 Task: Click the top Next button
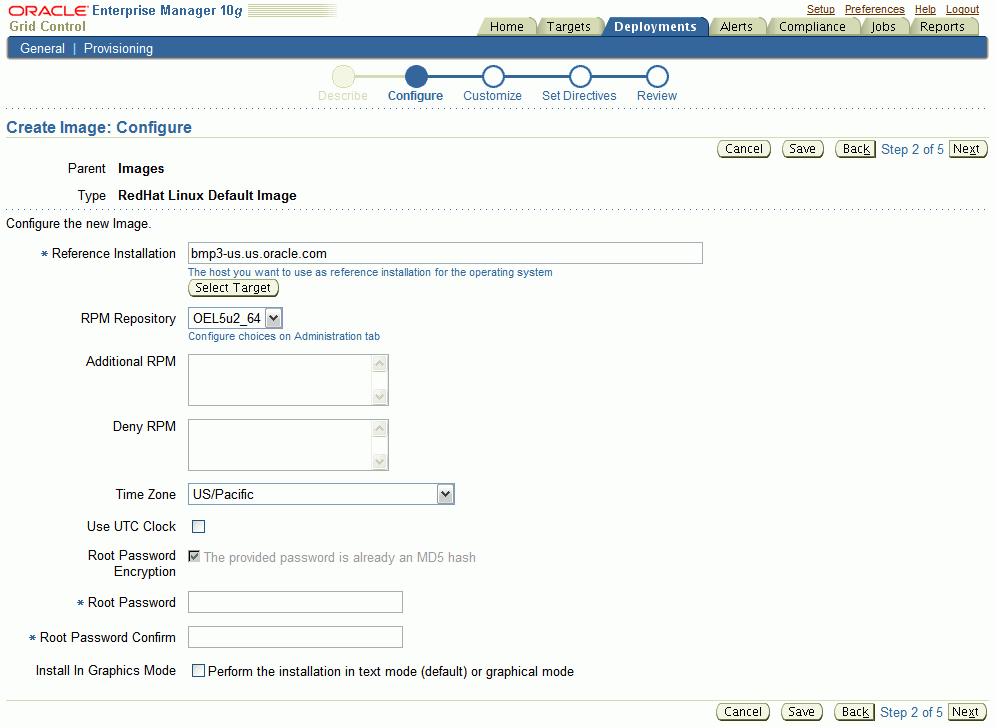pyautogui.click(x=968, y=149)
